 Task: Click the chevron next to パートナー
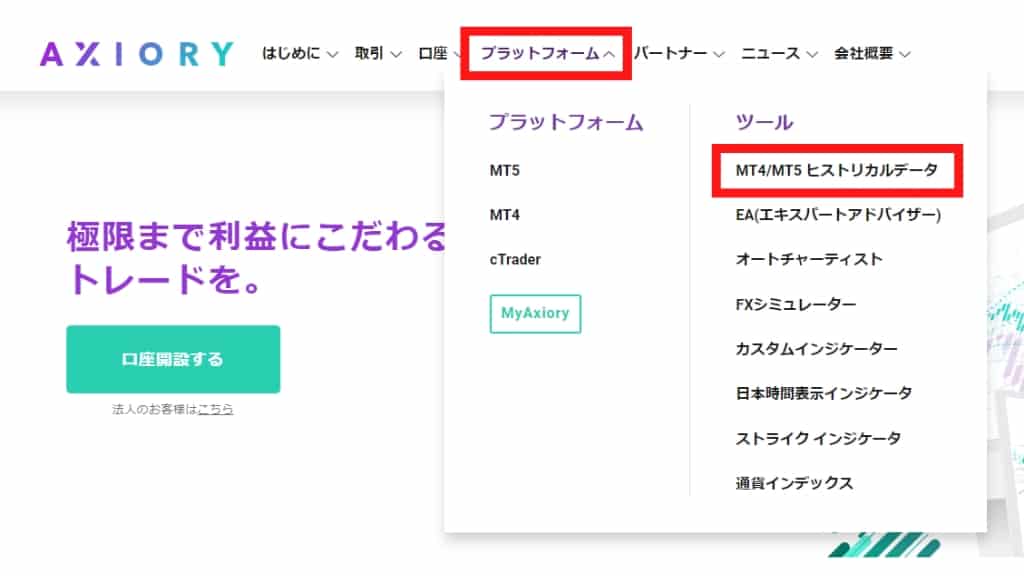[x=718, y=54]
